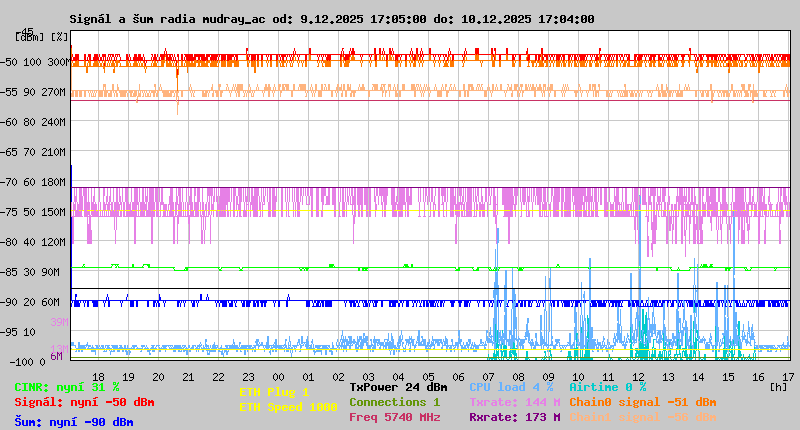Click the 'Connections 1' legend entry

[394, 402]
